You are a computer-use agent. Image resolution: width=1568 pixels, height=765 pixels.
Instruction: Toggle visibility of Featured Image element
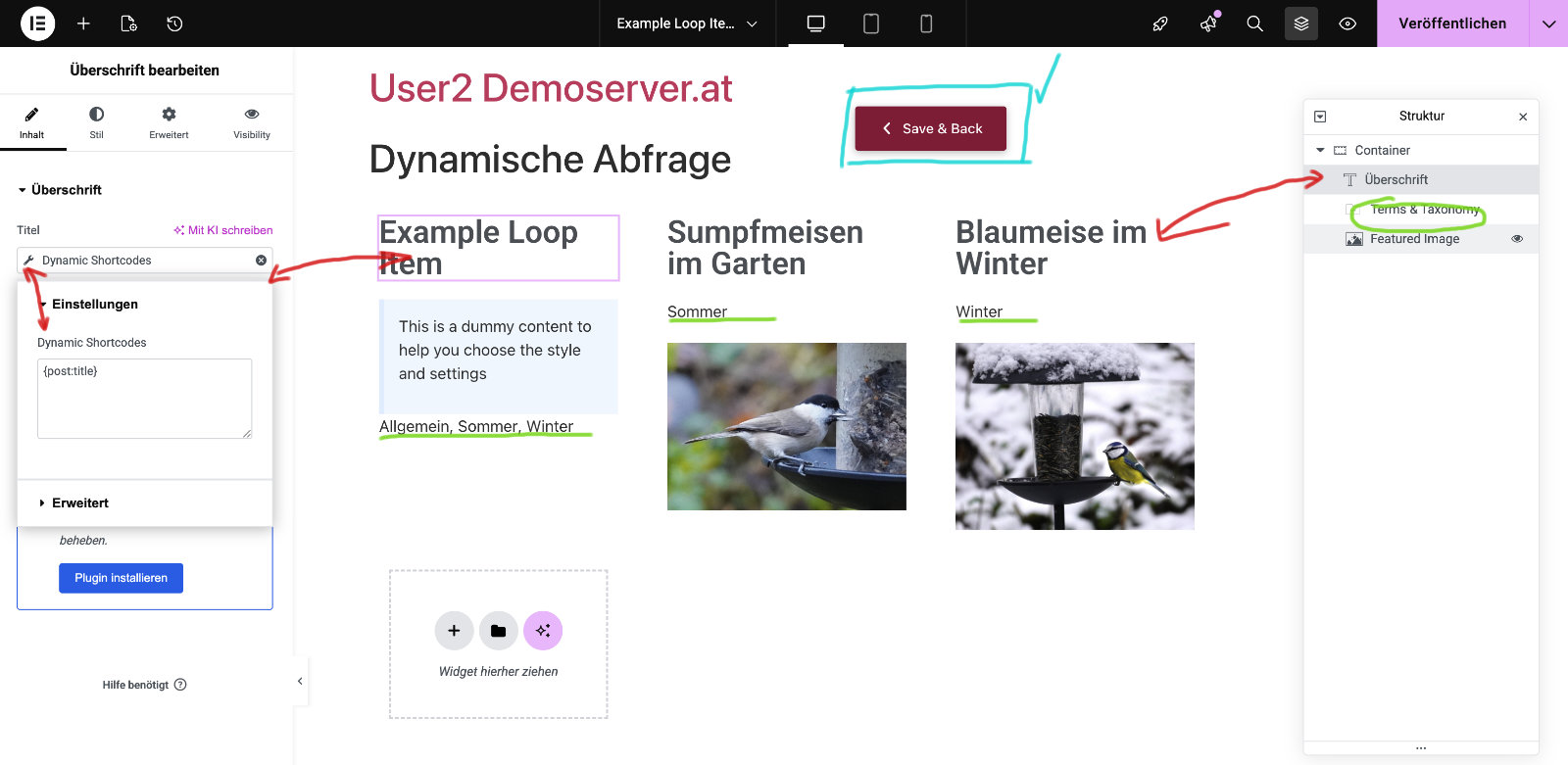1517,239
